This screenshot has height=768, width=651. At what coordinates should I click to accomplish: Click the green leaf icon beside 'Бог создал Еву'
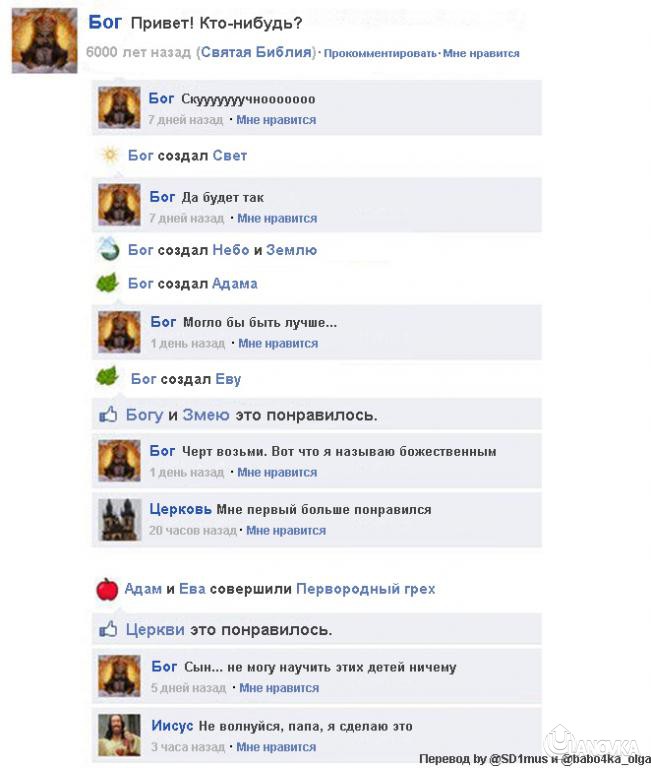click(108, 377)
